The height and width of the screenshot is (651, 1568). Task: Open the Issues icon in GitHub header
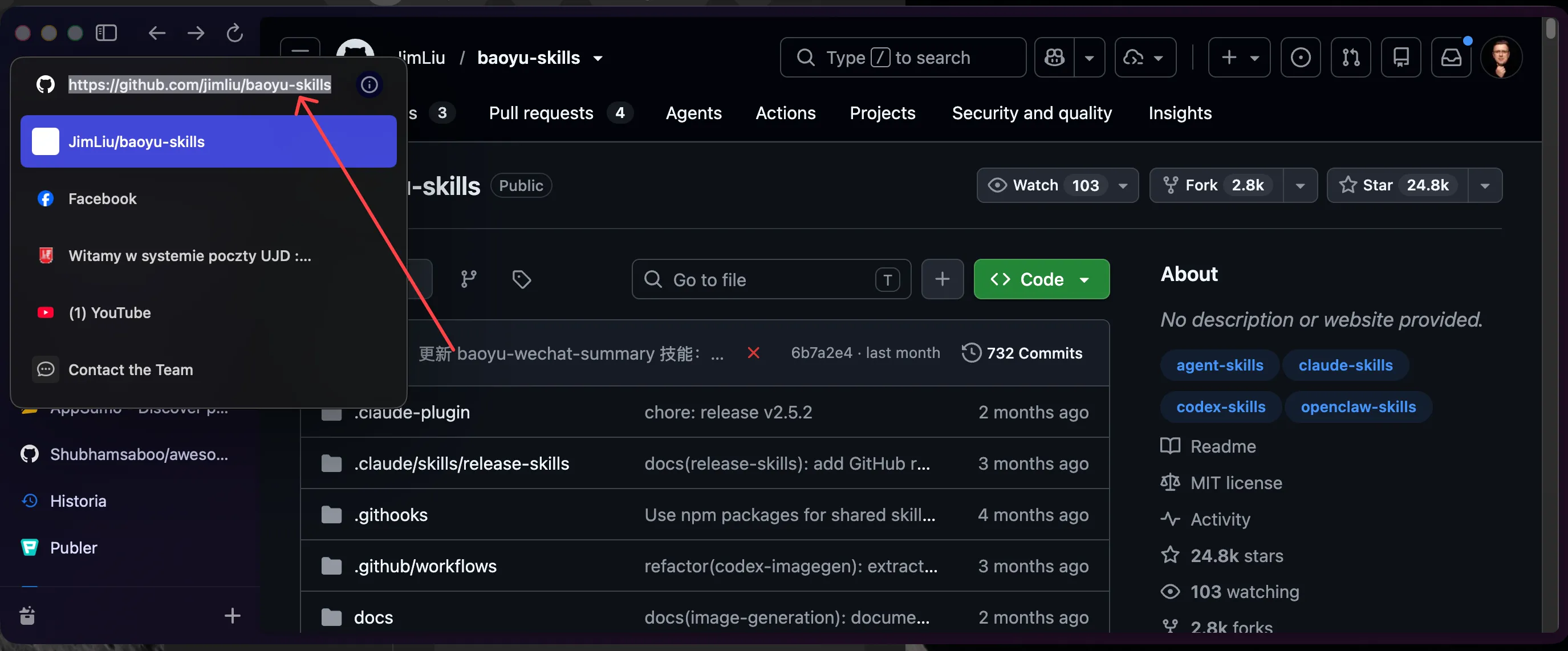[x=1300, y=58]
